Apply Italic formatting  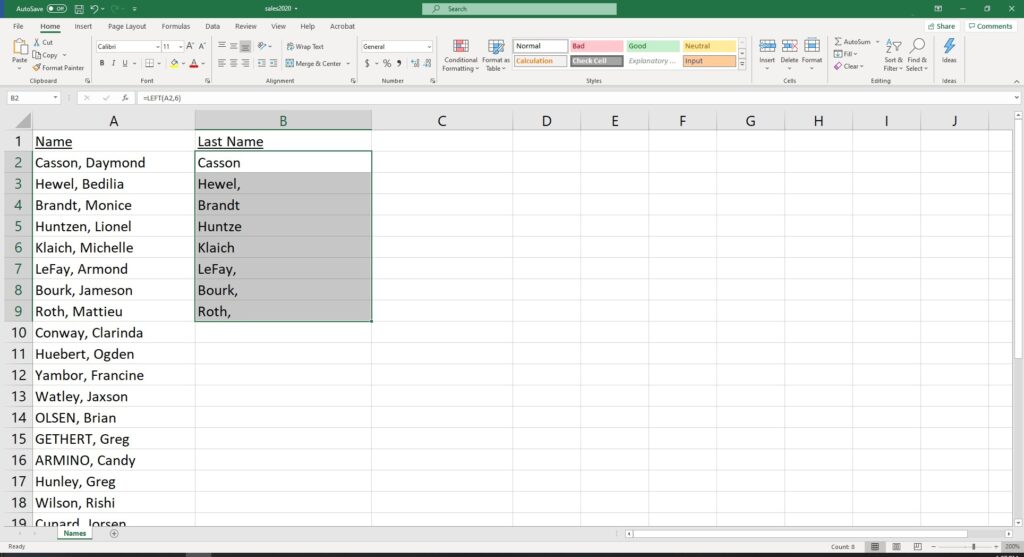(x=113, y=63)
